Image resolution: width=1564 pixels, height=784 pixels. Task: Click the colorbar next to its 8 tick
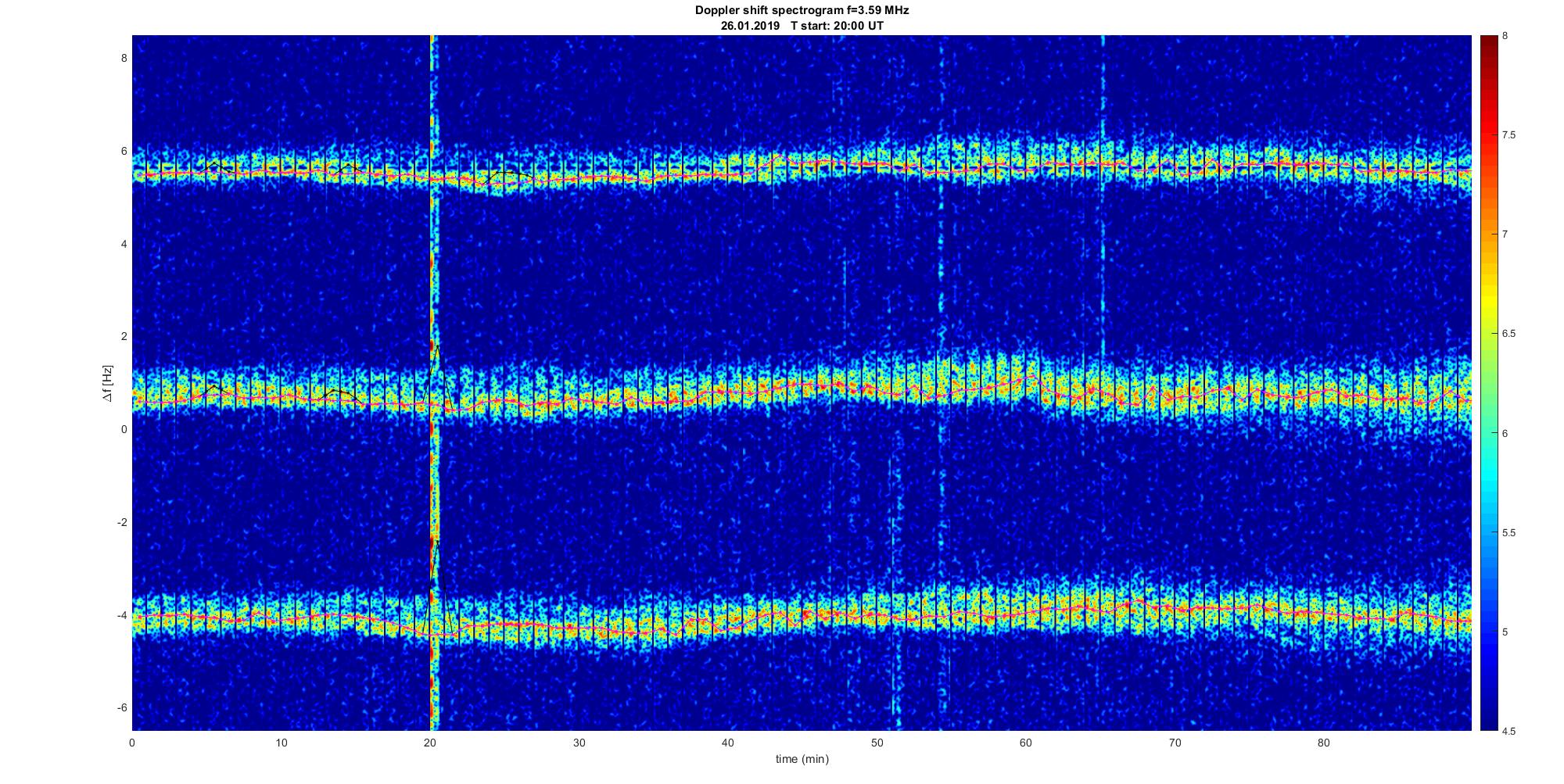point(1488,38)
